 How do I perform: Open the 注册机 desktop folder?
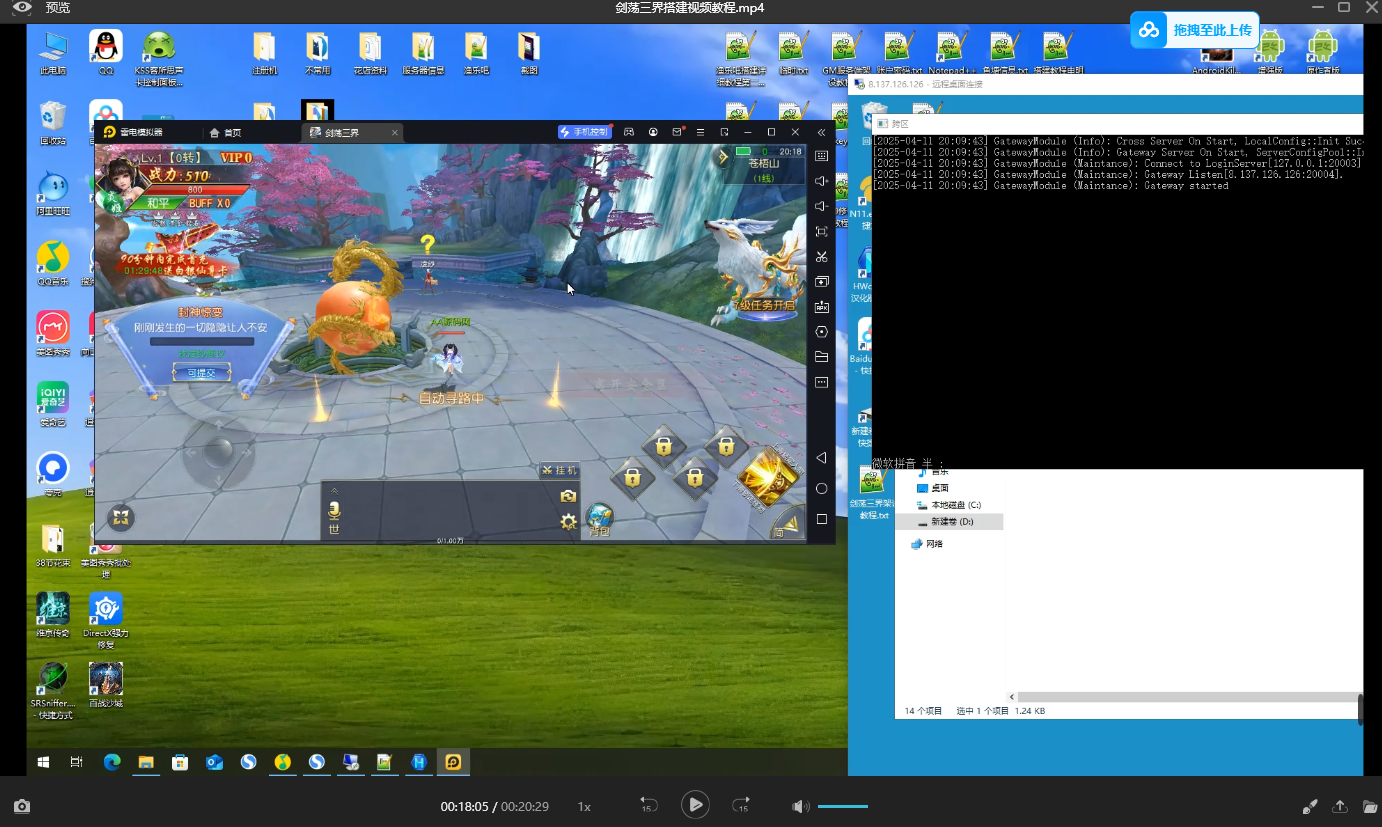coord(264,53)
